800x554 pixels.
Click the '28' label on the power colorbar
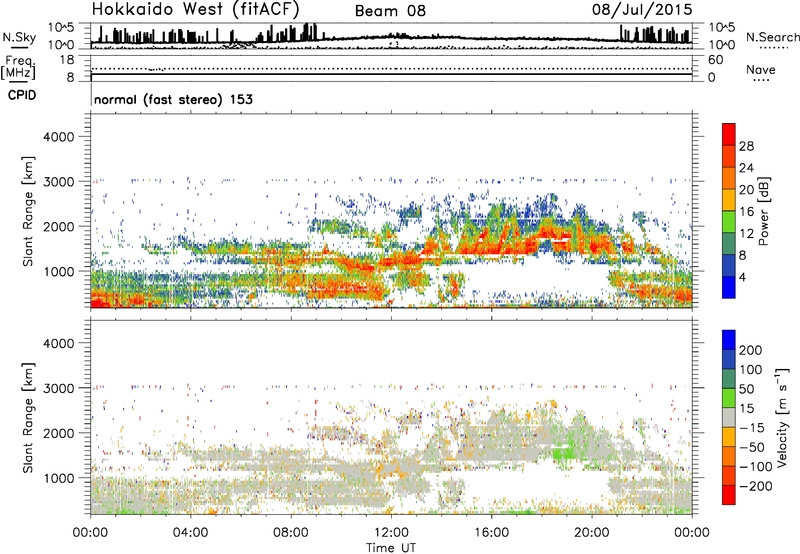[746, 146]
